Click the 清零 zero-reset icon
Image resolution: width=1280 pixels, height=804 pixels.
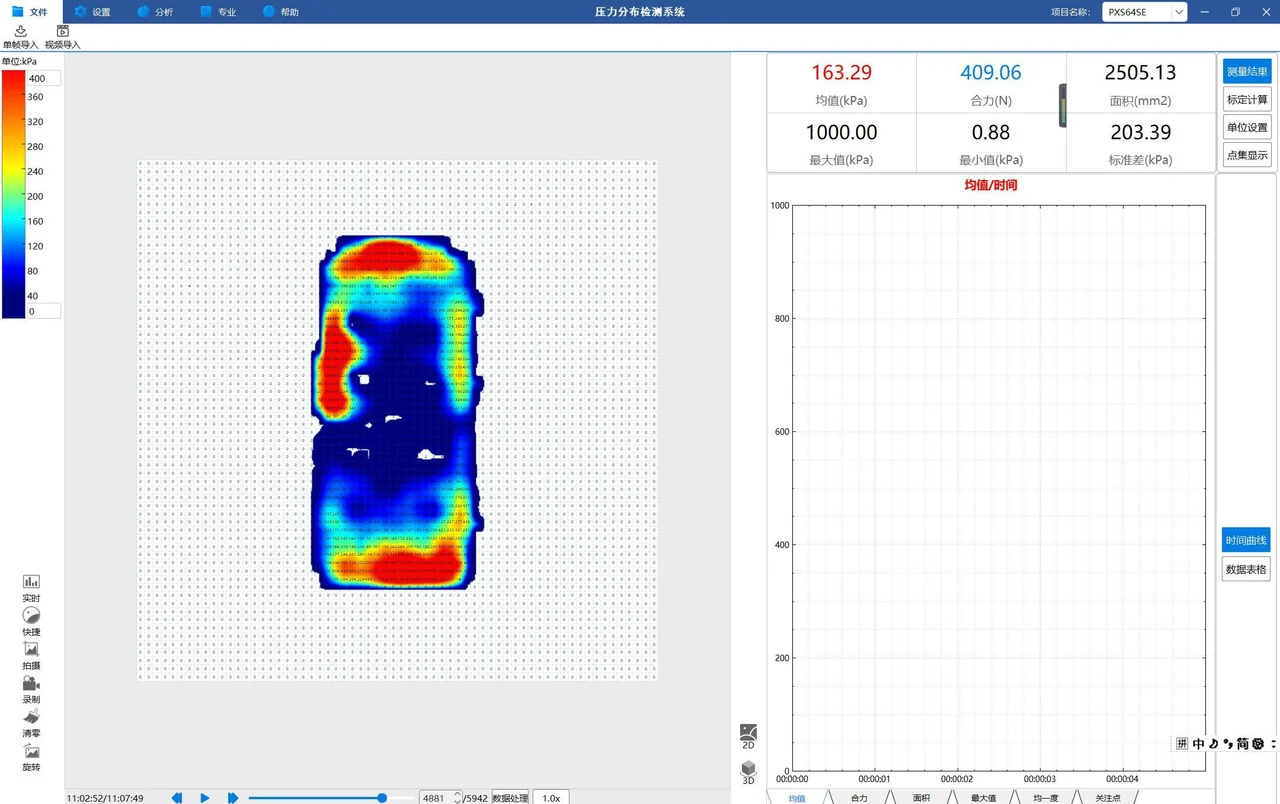(x=31, y=717)
